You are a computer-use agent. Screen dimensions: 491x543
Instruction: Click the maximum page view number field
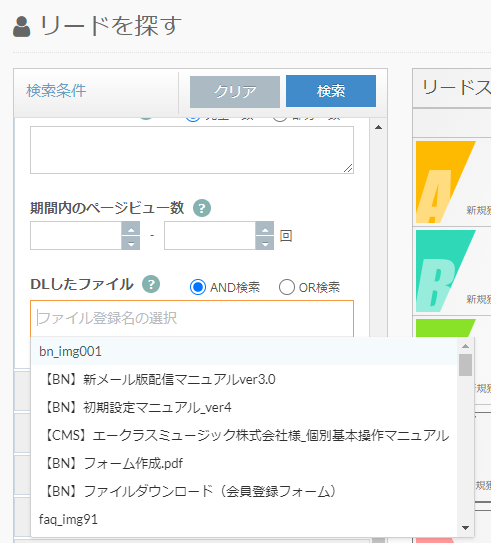click(x=210, y=235)
